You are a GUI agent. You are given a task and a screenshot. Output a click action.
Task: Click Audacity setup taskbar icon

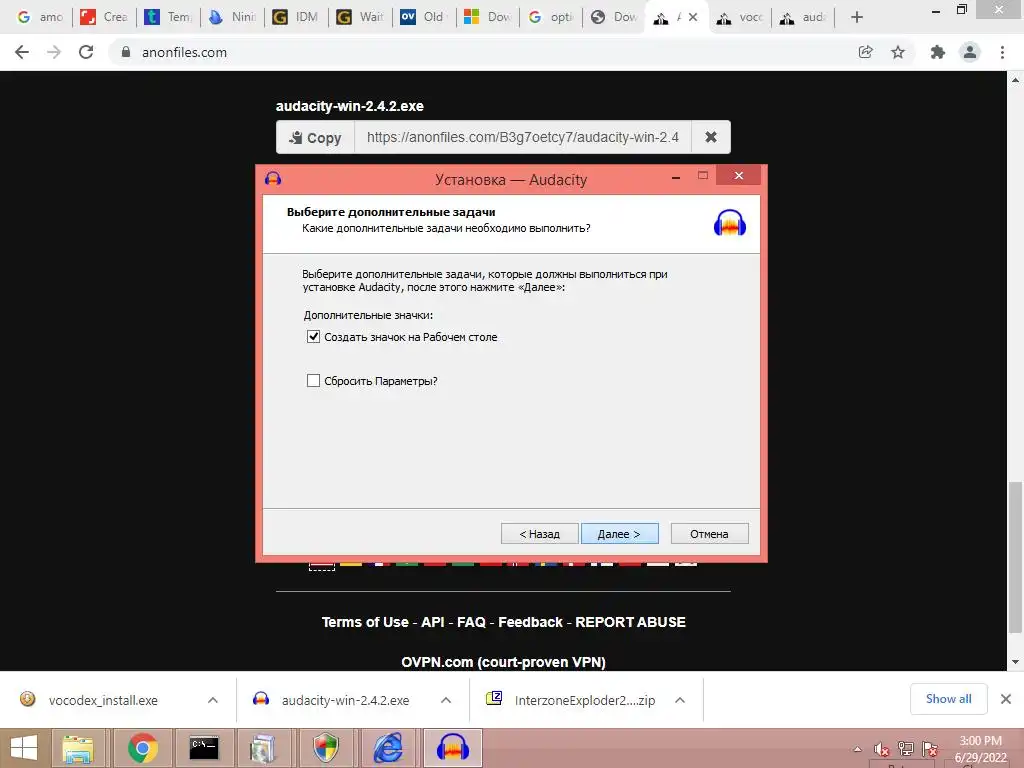click(453, 748)
